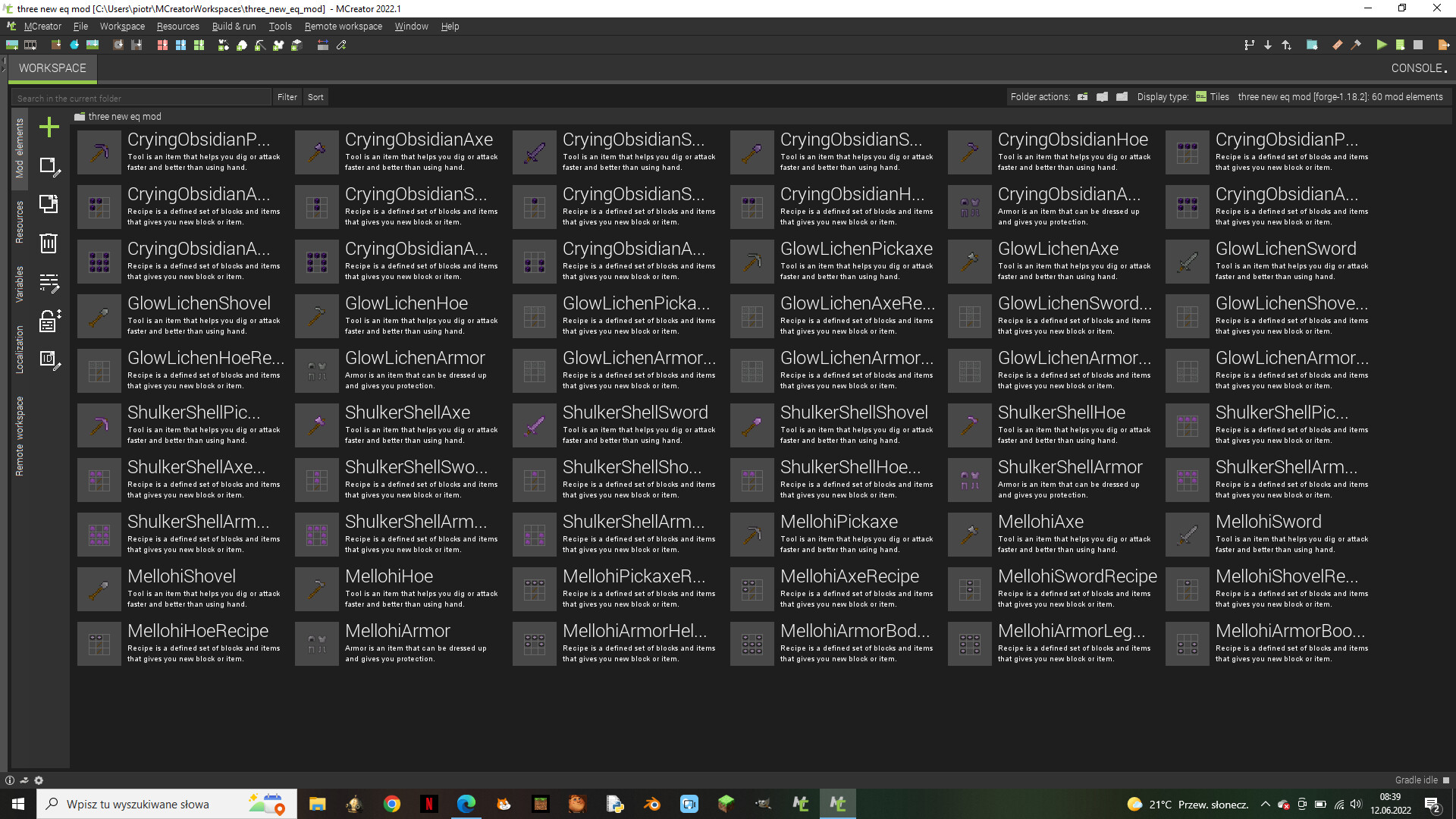Open the Build & run menu
Image resolution: width=1456 pixels, height=819 pixels.
click(x=234, y=26)
